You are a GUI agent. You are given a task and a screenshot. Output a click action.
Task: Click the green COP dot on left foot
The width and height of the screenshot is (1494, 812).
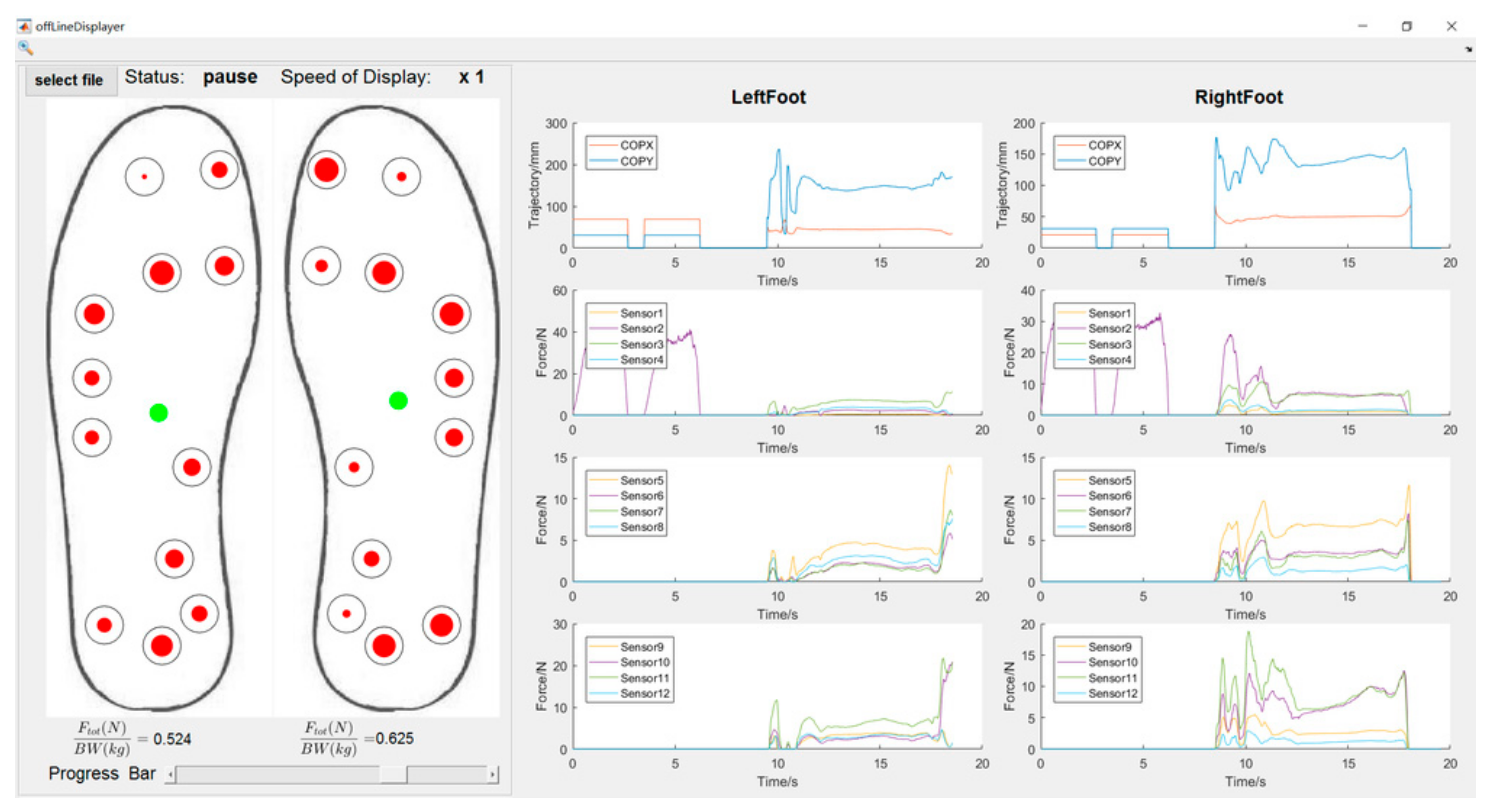(x=158, y=413)
